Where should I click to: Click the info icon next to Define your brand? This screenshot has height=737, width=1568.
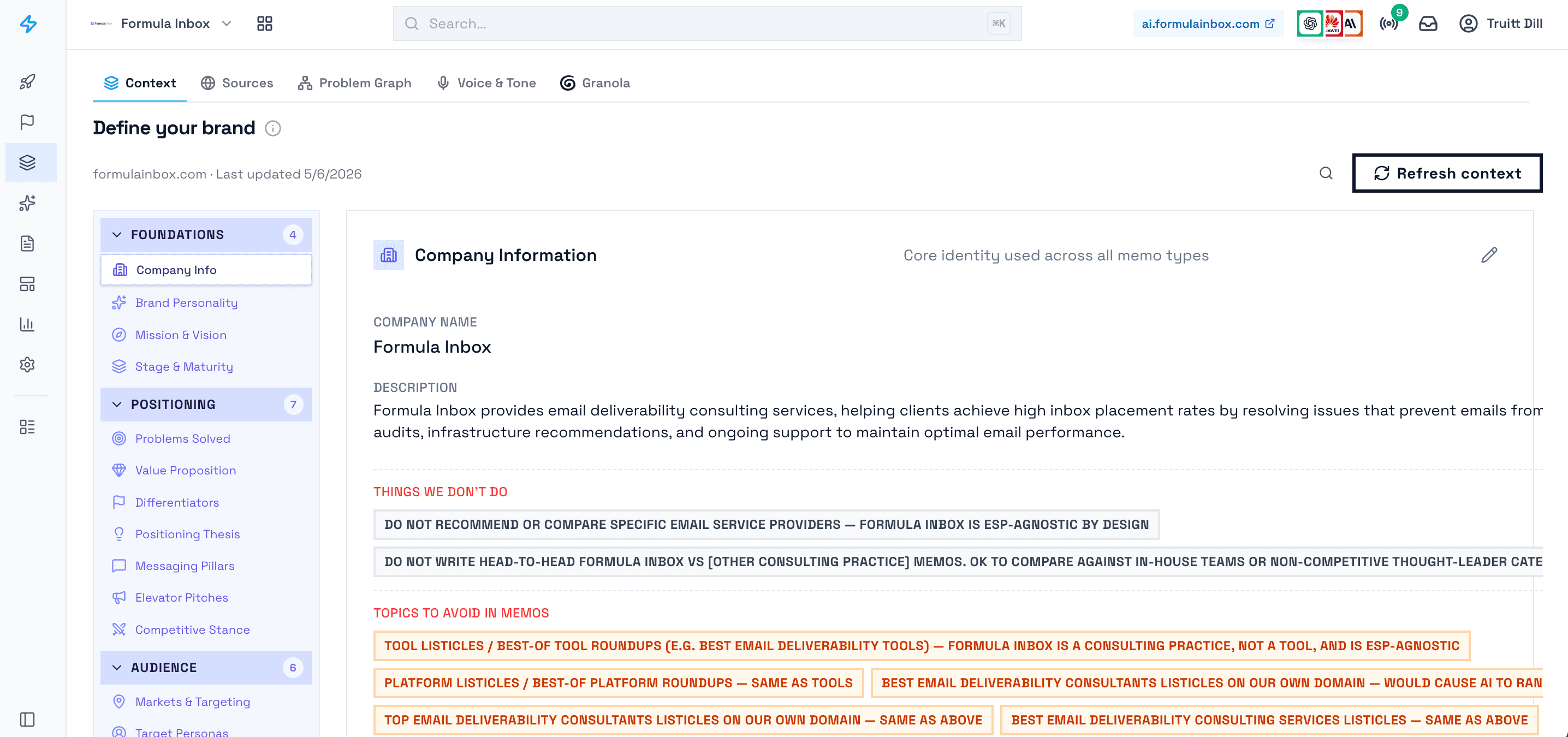[x=272, y=128]
